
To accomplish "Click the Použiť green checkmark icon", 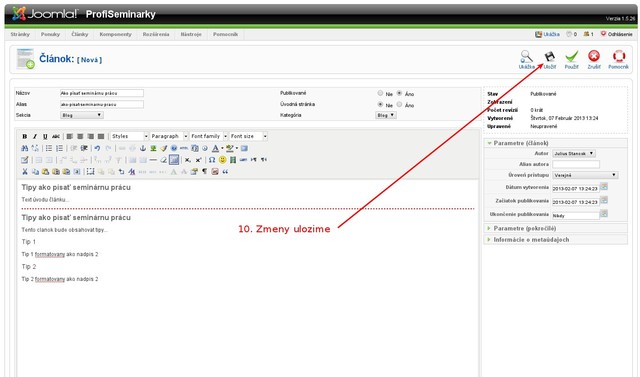I will 572,56.
